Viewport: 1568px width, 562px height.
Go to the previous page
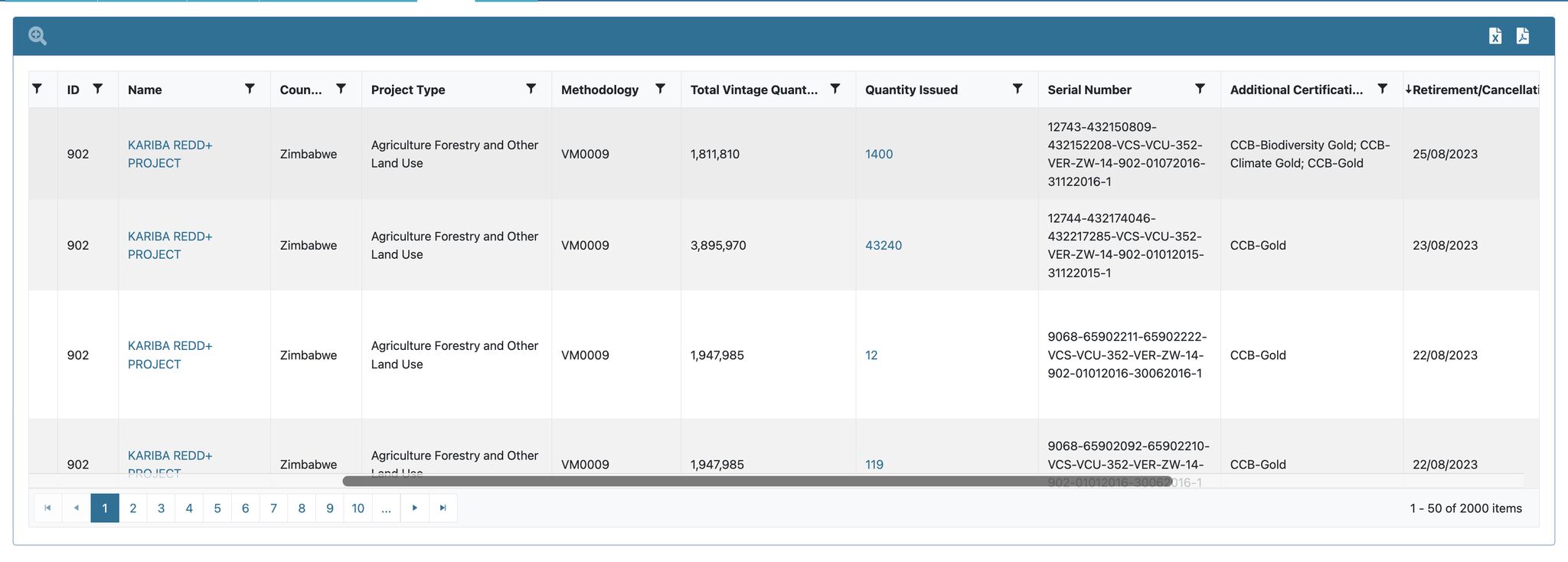click(x=76, y=508)
